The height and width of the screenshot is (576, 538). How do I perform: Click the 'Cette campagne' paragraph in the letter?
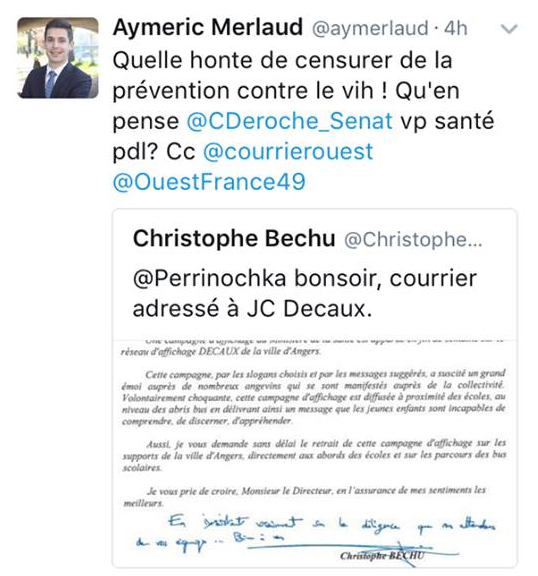pos(314,397)
